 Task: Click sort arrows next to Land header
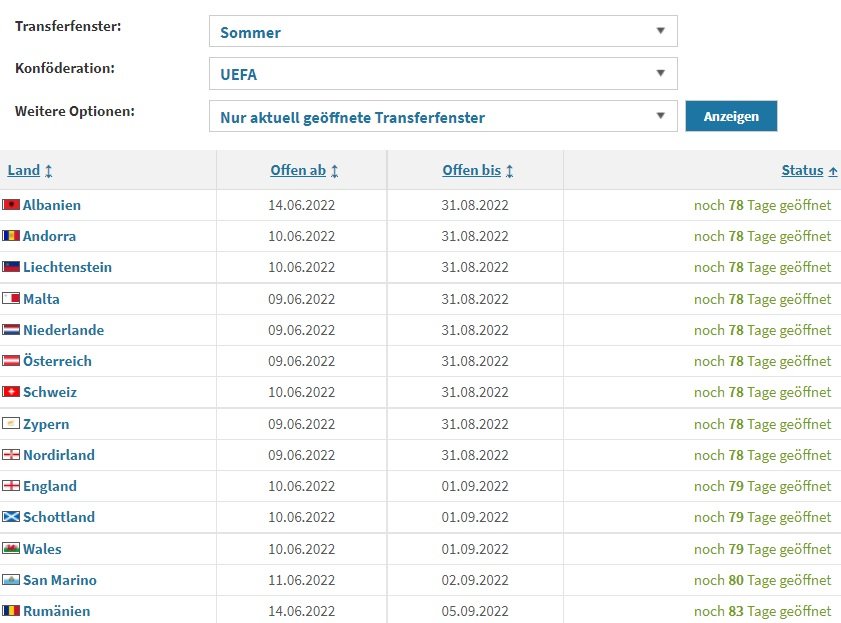point(49,171)
